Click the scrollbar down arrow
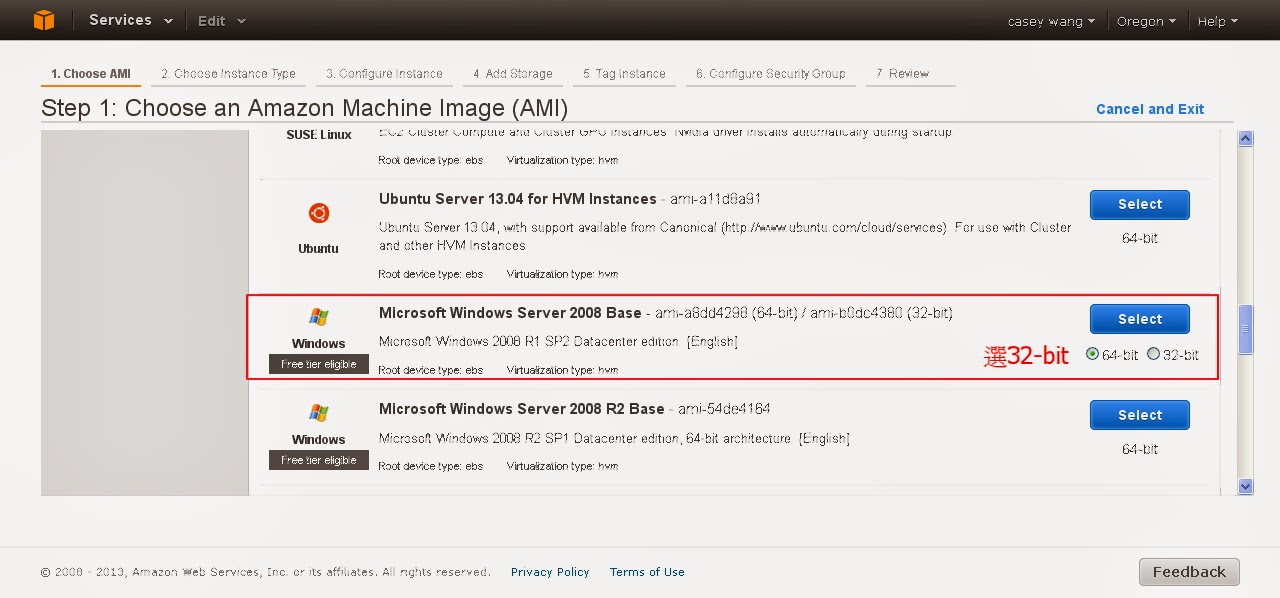Screen dimensions: 1280x598 1245,487
